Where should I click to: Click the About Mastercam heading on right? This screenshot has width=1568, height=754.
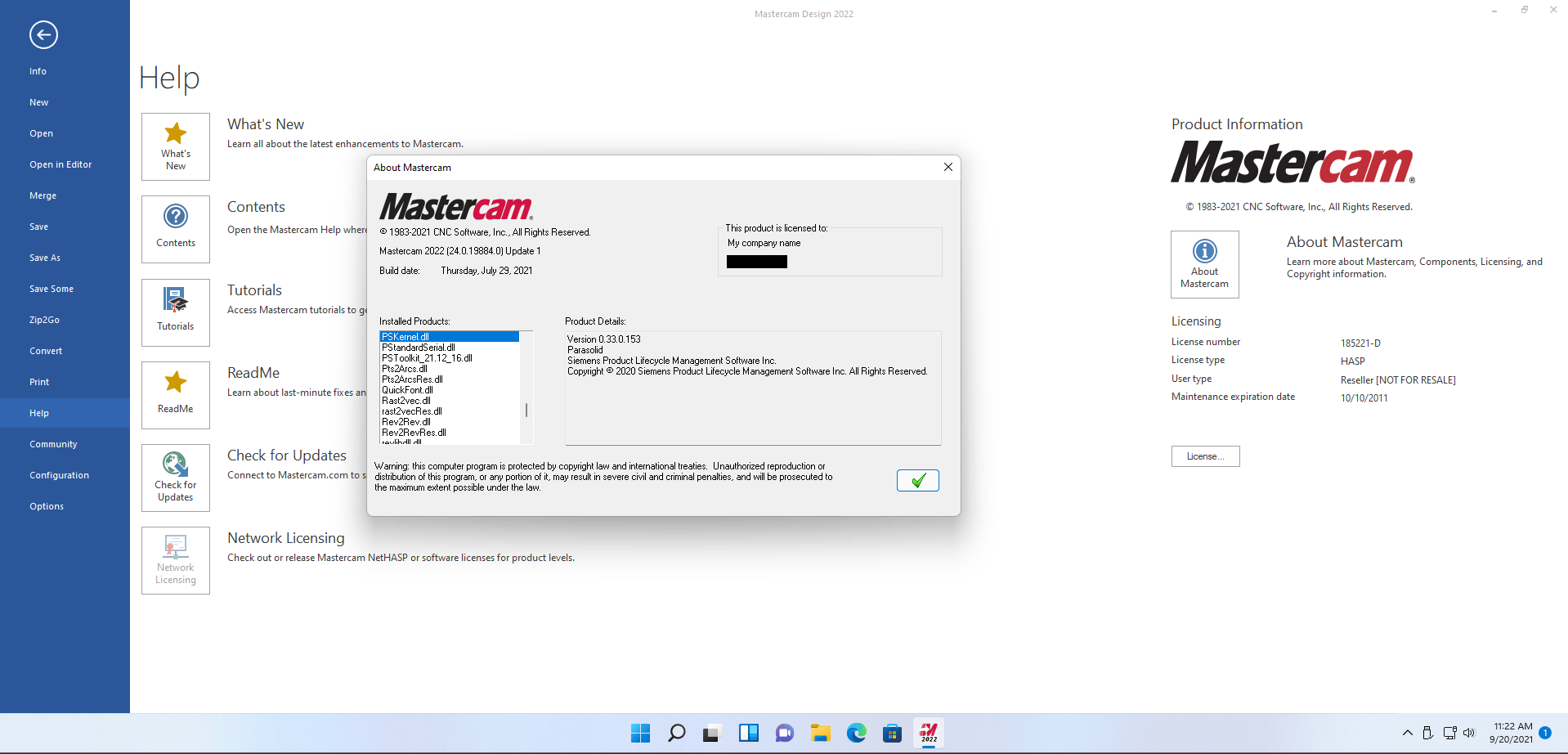pos(1345,242)
